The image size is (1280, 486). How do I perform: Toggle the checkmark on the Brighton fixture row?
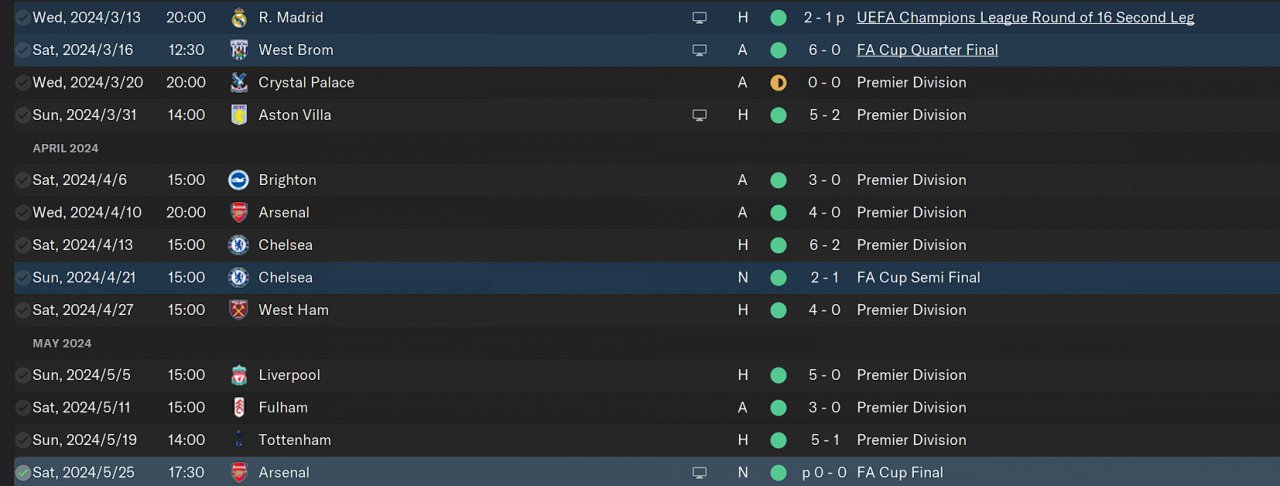[x=23, y=180]
